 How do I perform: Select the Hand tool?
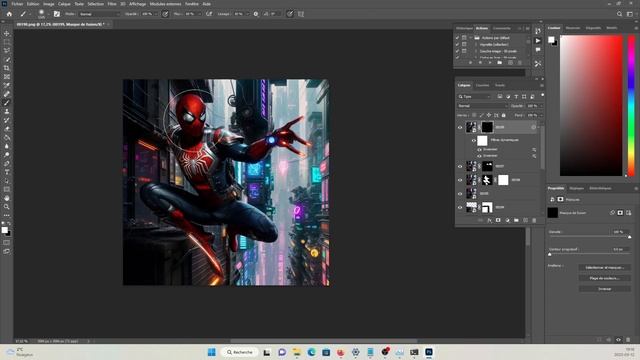coord(7,198)
